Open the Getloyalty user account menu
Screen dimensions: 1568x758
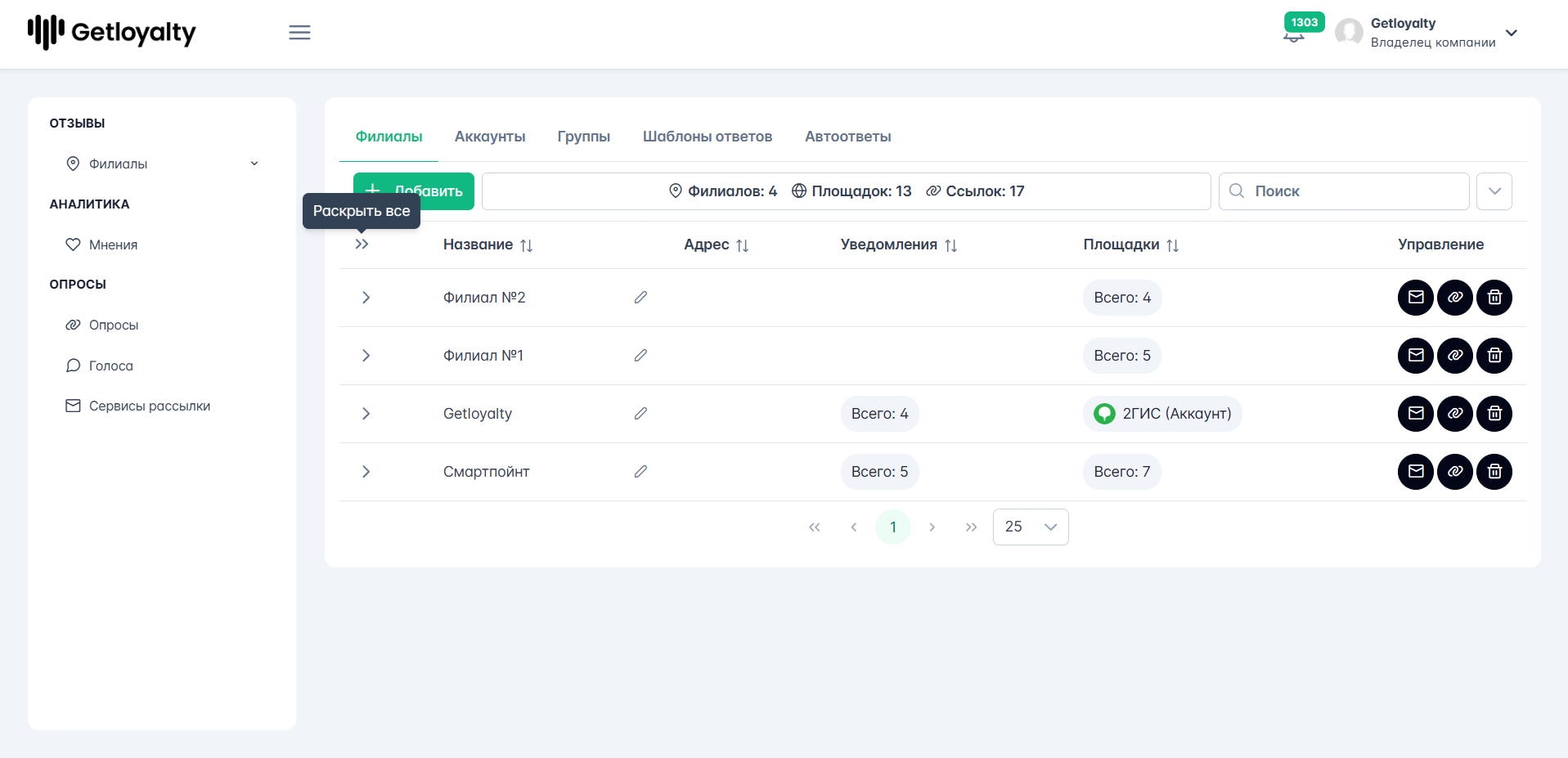coord(1426,33)
